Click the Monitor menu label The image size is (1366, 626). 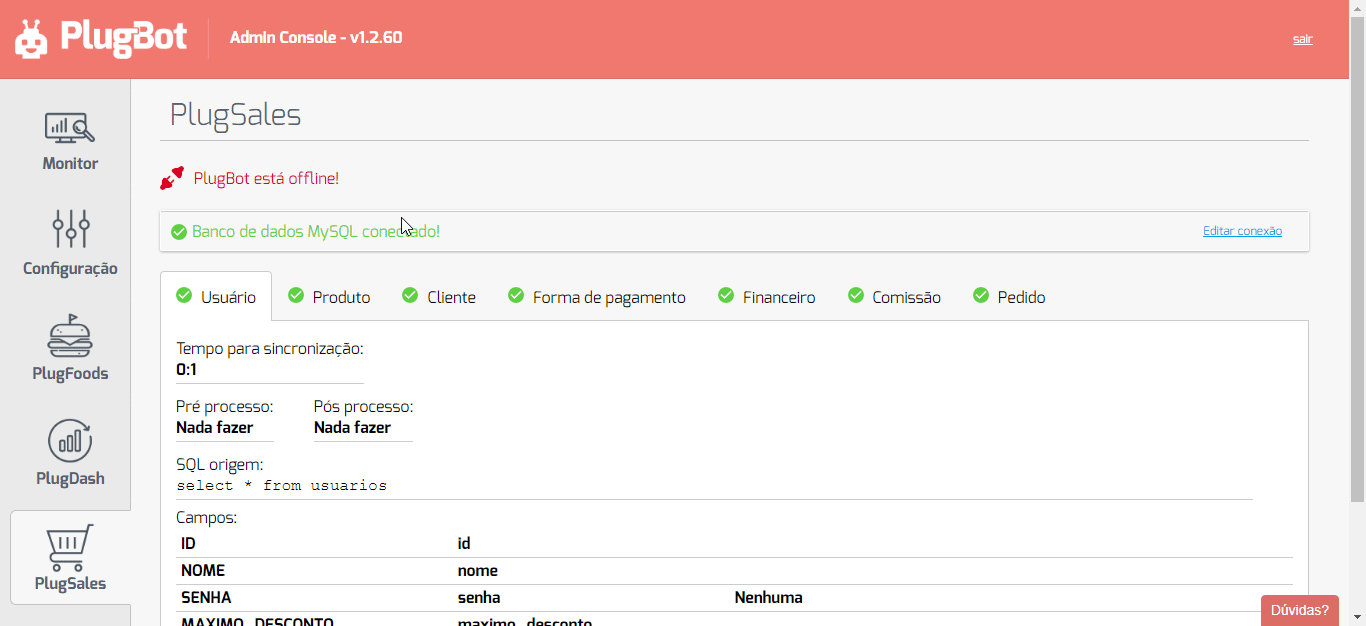pos(70,163)
